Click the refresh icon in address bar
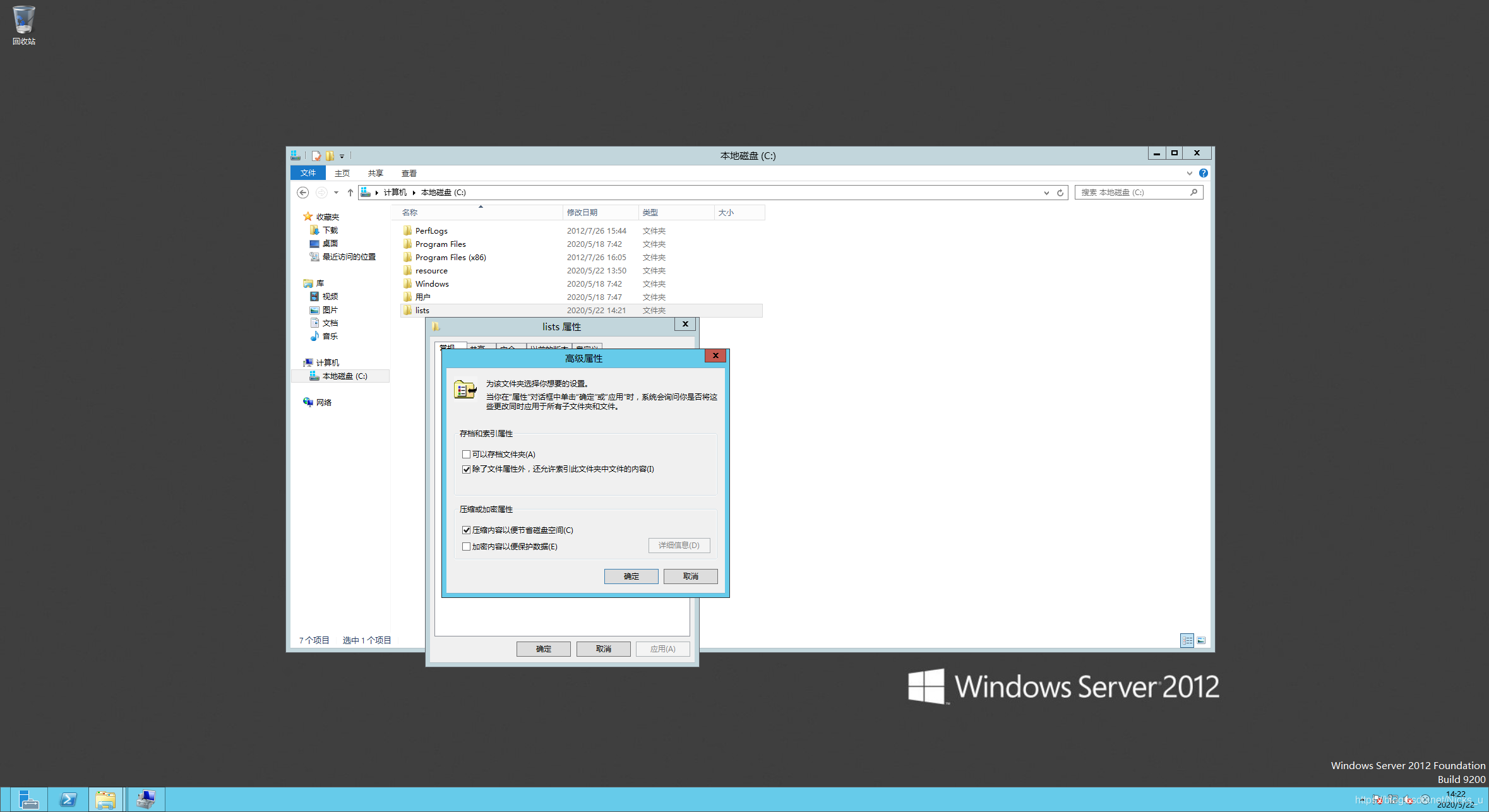Viewport: 1489px width, 812px height. coord(1060,193)
